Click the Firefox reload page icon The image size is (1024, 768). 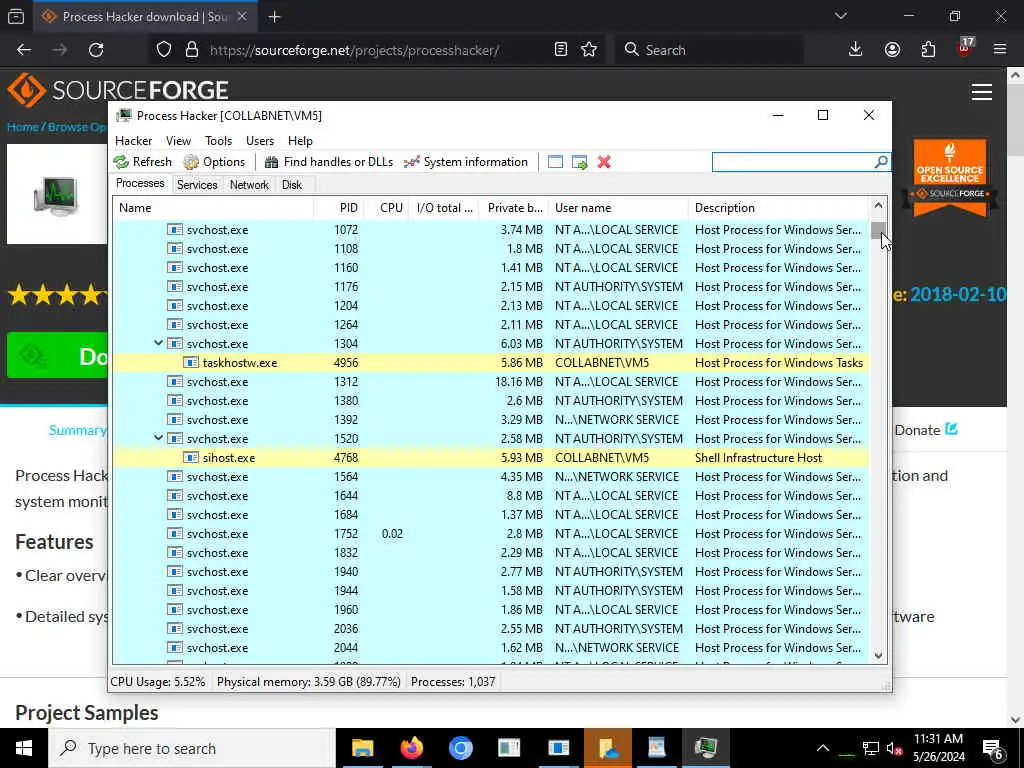click(x=96, y=50)
